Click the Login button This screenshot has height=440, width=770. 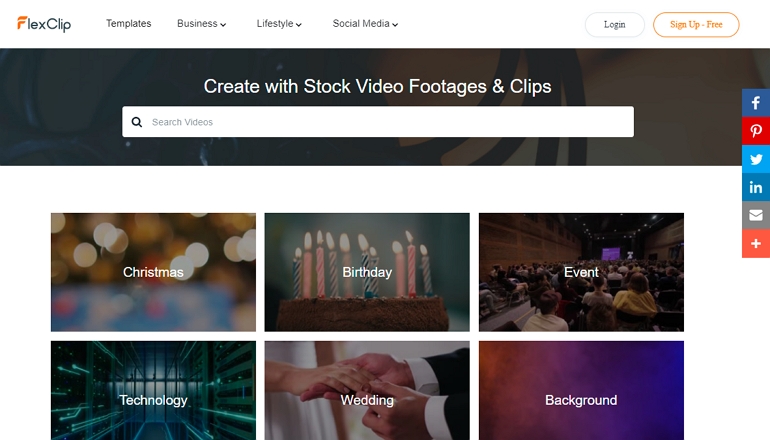pos(614,25)
